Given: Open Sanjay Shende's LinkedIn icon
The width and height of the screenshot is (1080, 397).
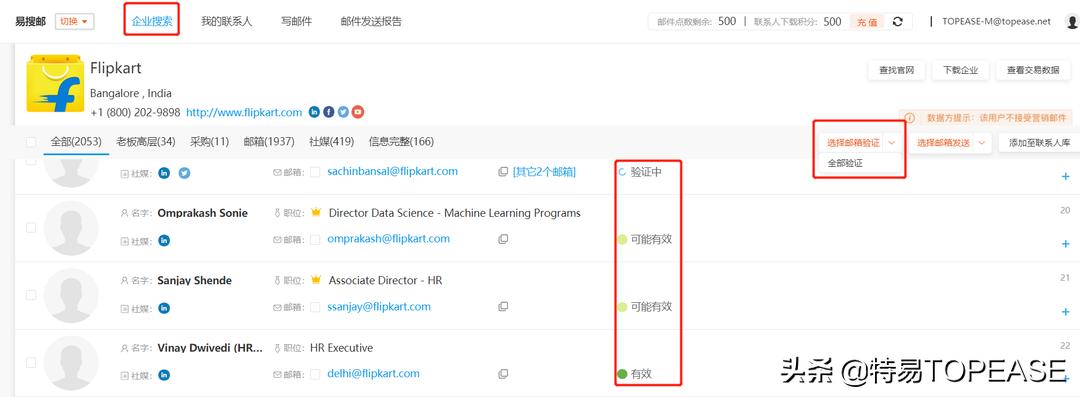Looking at the screenshot, I should point(164,308).
